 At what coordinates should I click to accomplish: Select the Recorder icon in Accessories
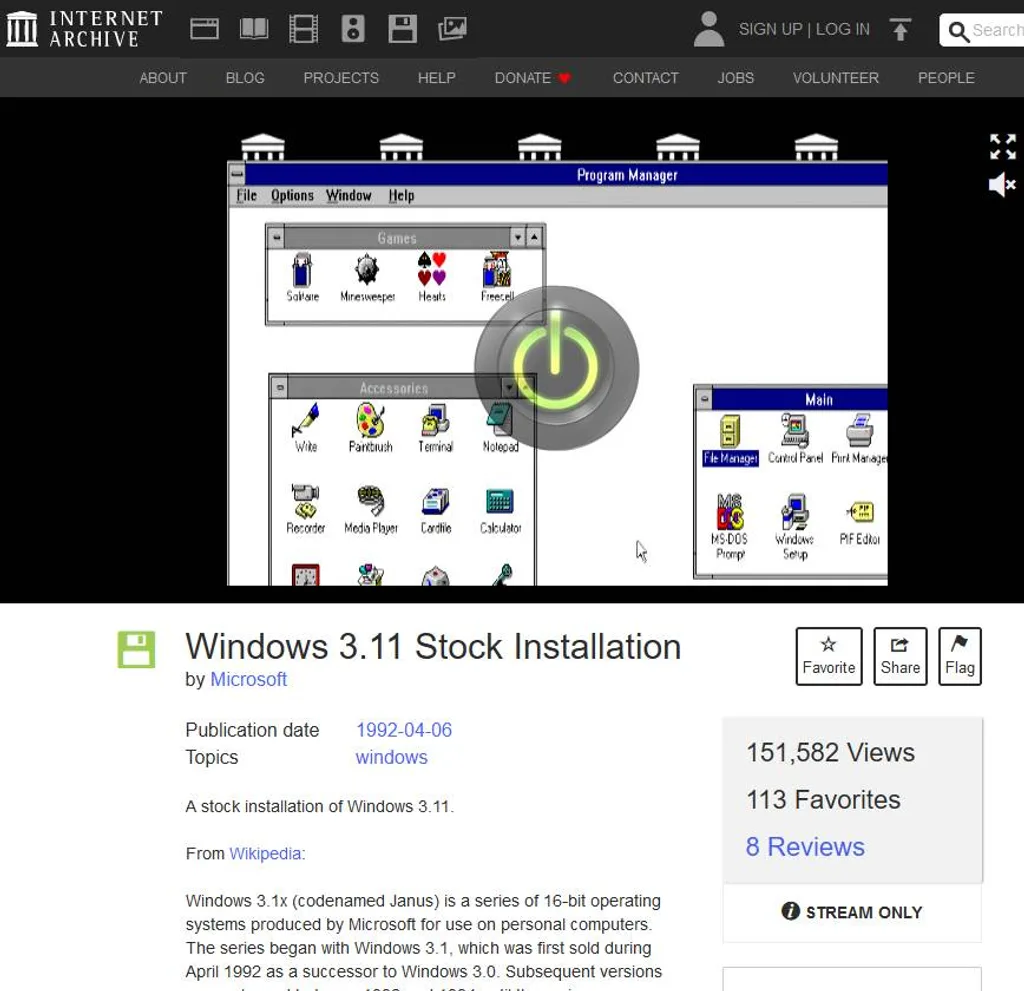pos(306,510)
